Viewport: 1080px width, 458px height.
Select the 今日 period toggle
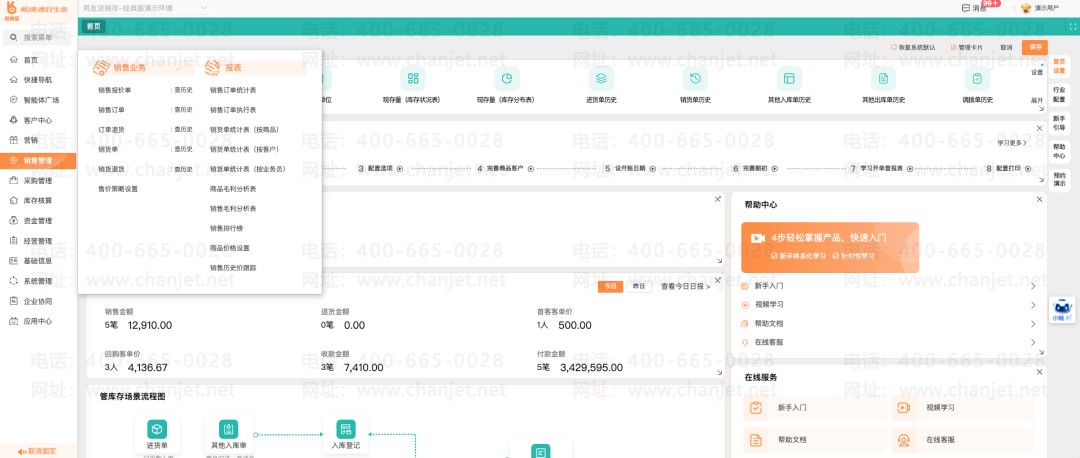click(610, 287)
